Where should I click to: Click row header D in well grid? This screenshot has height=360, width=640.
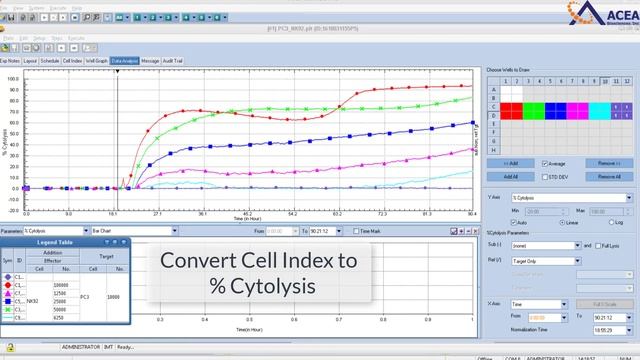[493, 116]
